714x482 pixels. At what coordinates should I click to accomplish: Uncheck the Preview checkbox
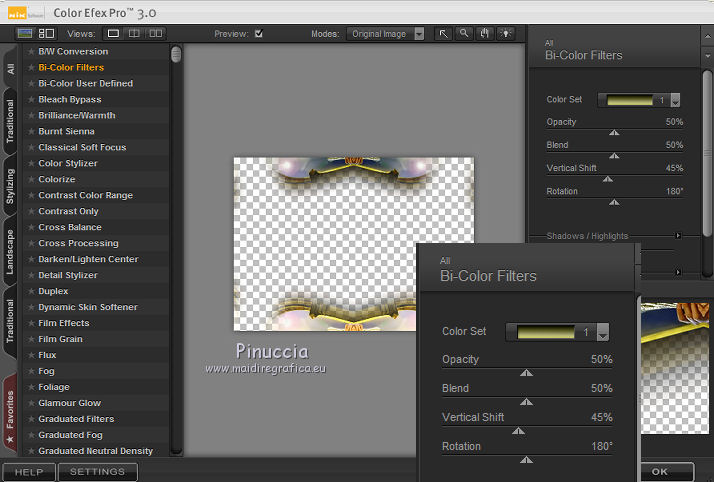coord(259,34)
